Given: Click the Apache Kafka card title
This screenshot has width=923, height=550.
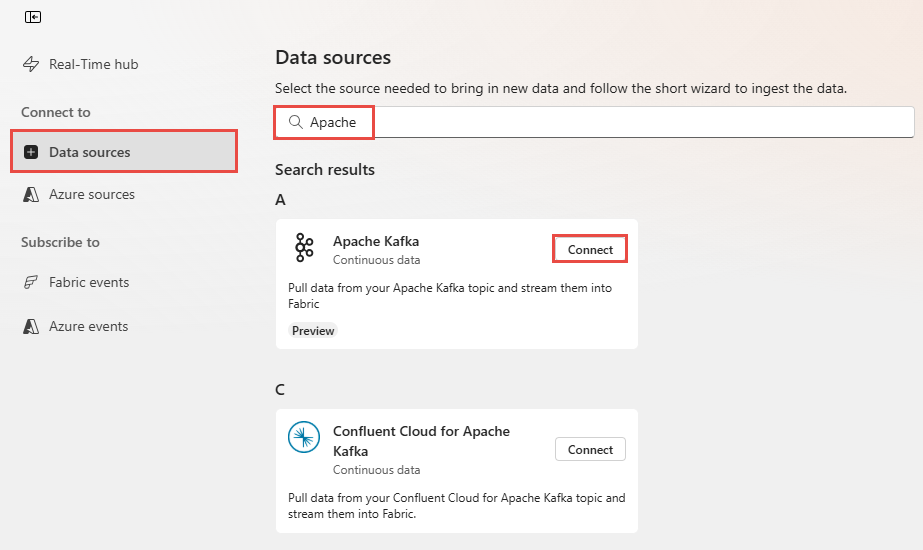Looking at the screenshot, I should 376,241.
